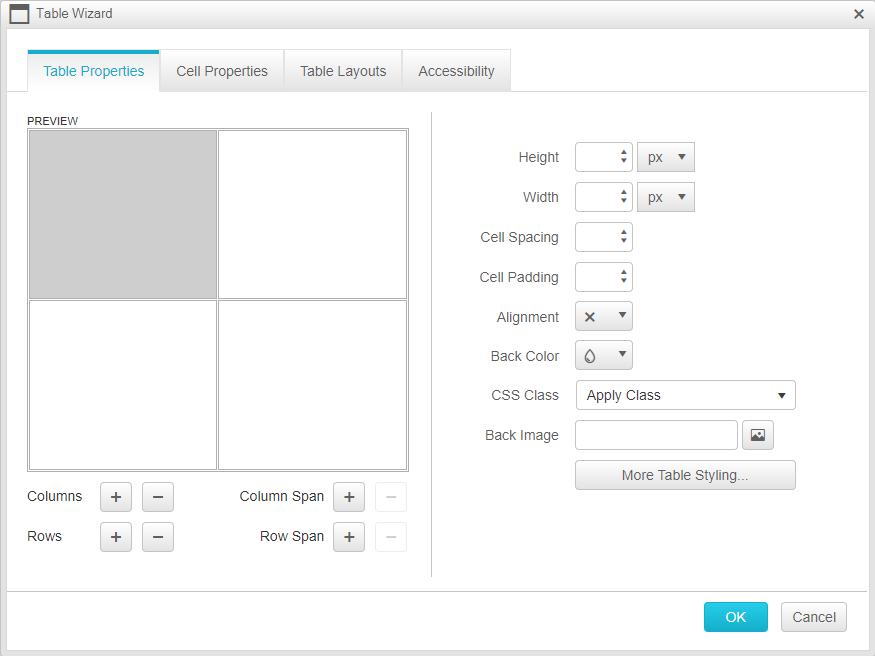
Task: Click the Back Image text field
Action: coord(656,435)
